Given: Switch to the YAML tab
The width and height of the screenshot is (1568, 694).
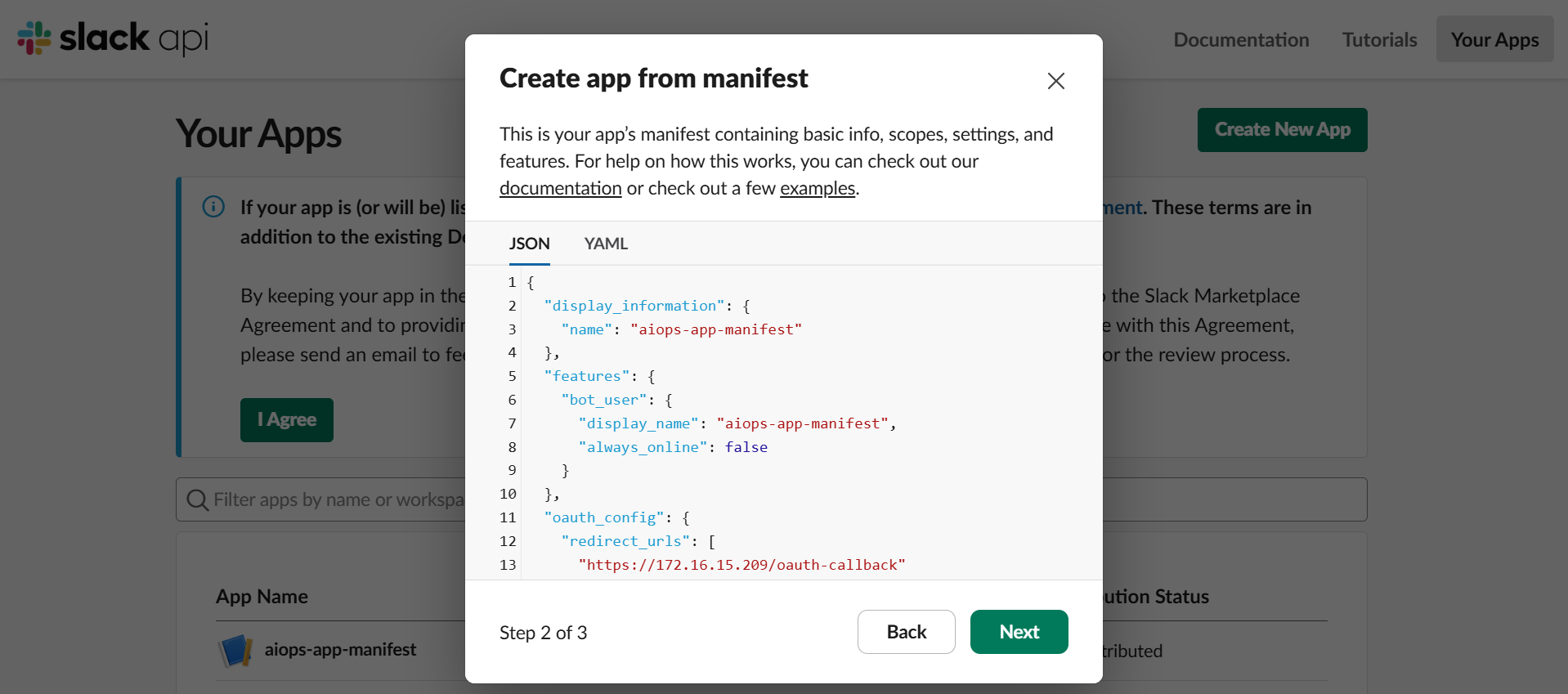Looking at the screenshot, I should (606, 244).
